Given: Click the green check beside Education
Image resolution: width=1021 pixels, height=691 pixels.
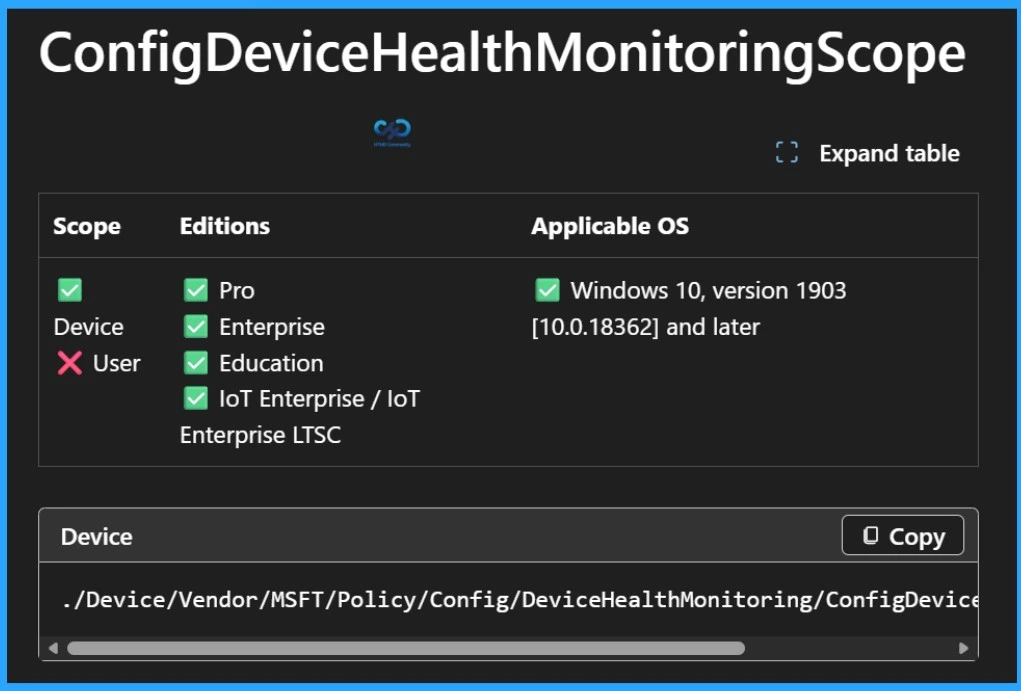Looking at the screenshot, I should coord(196,363).
